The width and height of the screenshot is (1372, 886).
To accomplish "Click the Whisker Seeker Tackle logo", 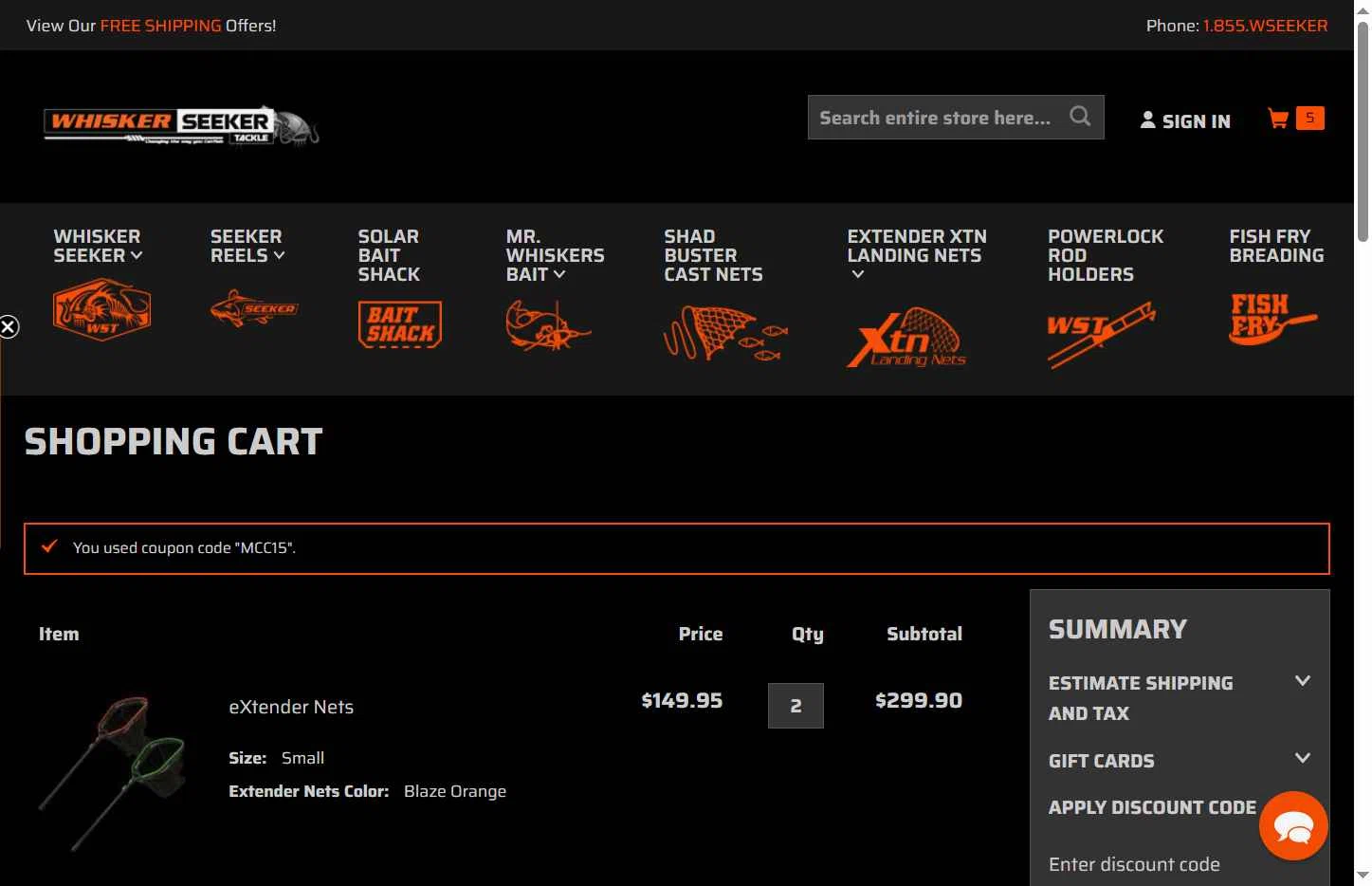I will tap(181, 125).
